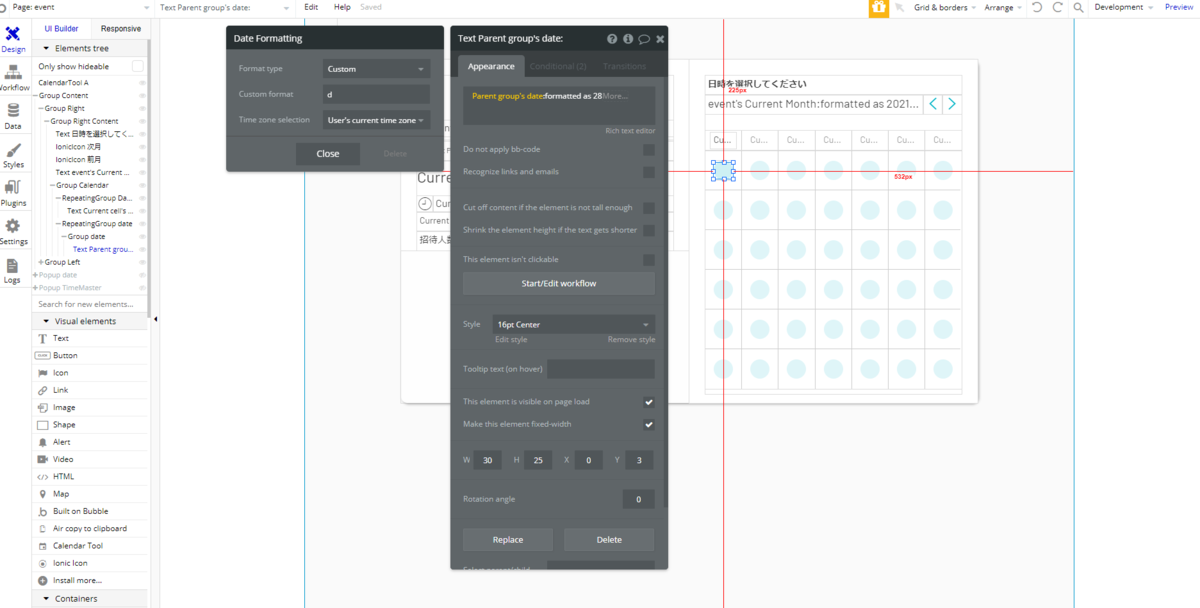Image resolution: width=1200 pixels, height=608 pixels.
Task: Click the info icon in property editor header
Action: pos(628,39)
